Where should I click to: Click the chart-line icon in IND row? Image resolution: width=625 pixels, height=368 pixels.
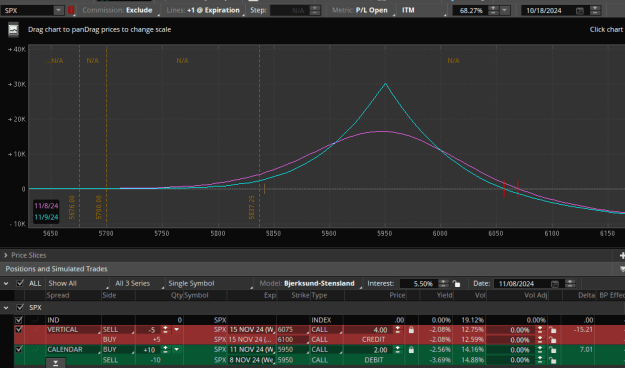coord(35,320)
